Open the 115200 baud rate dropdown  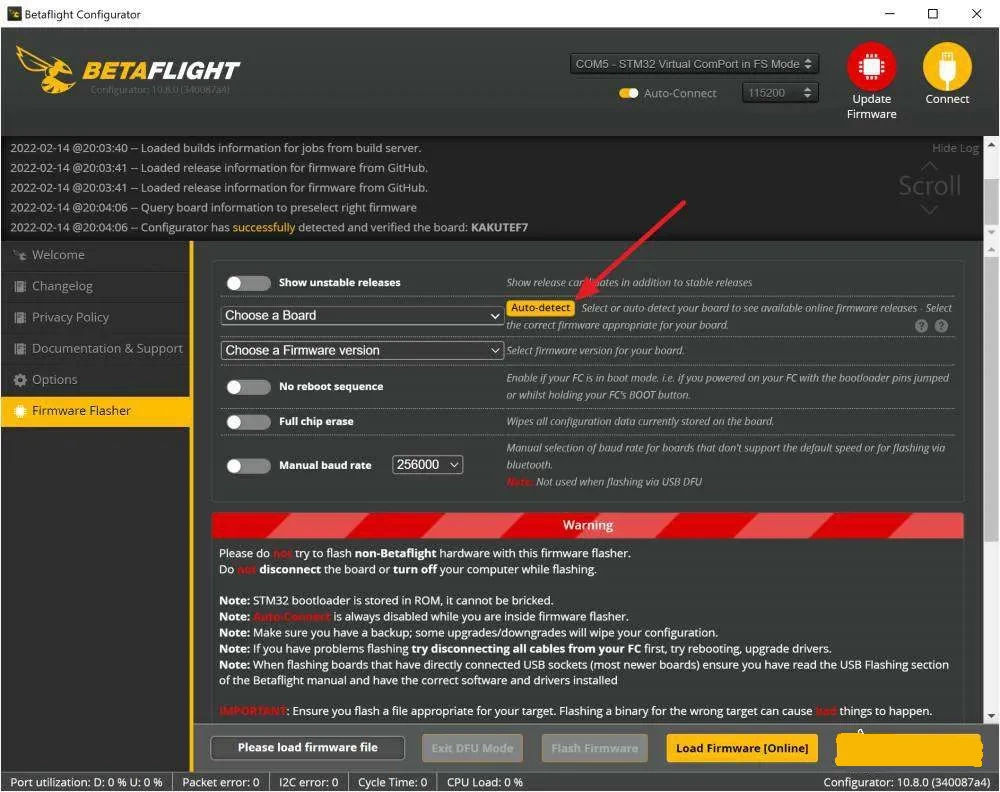point(780,93)
